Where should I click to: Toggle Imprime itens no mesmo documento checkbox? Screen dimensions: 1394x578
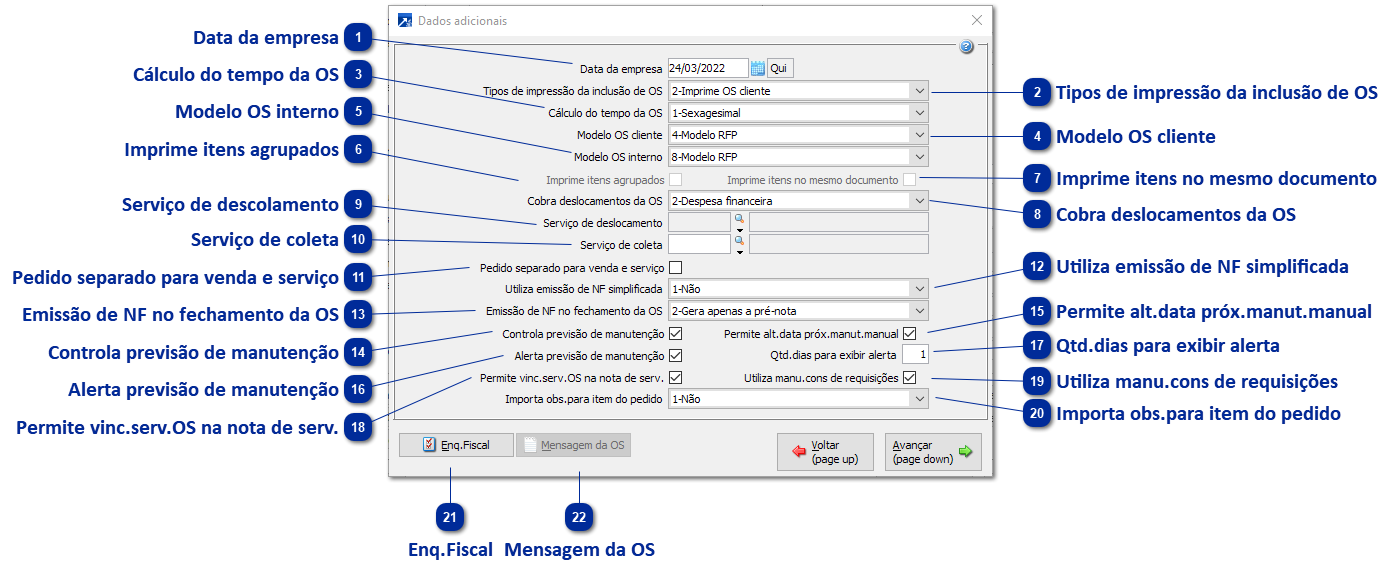[909, 180]
